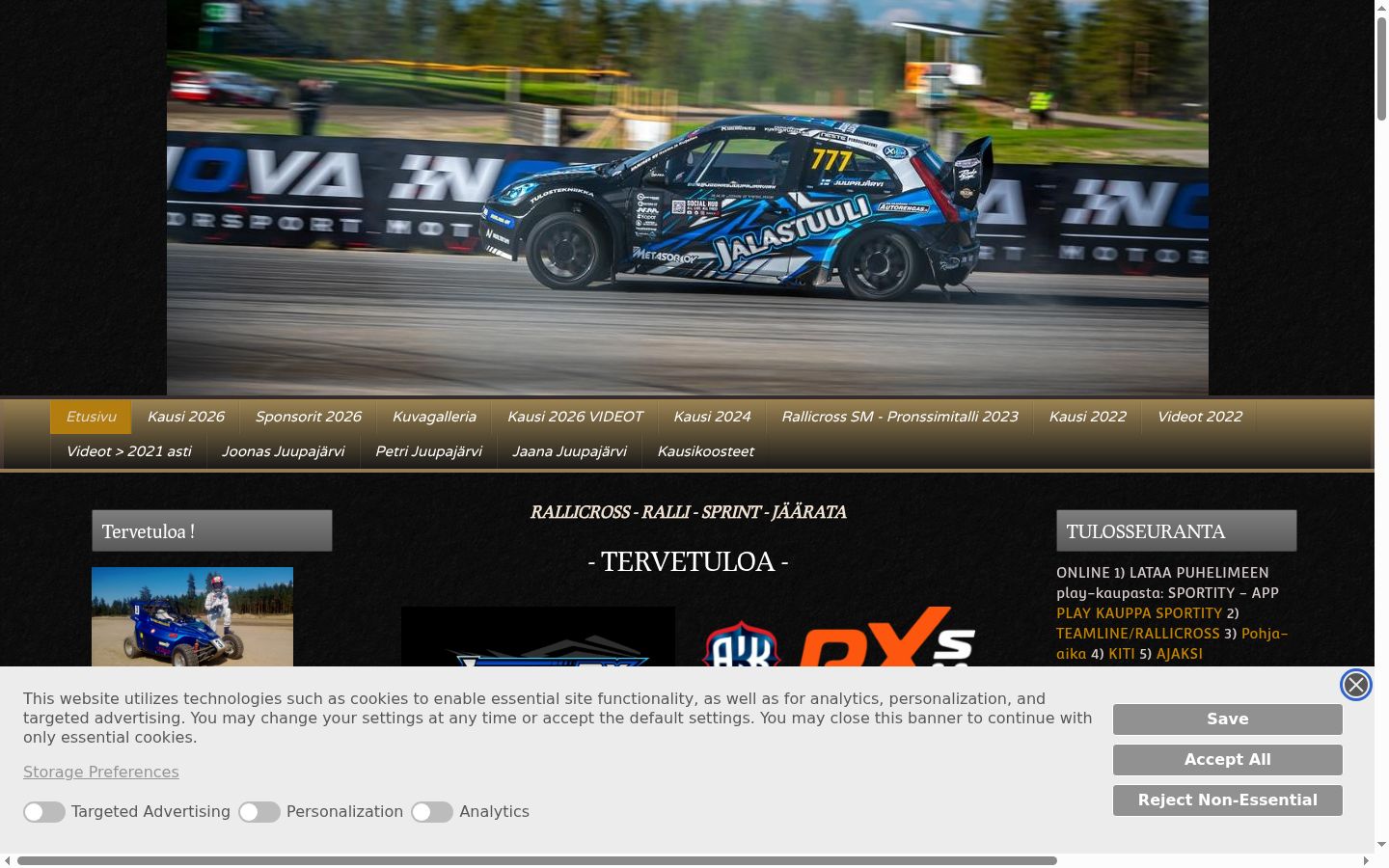Screen dimensions: 1389x868
Task: Click the scroll down arrow
Action: [x=1381, y=845]
